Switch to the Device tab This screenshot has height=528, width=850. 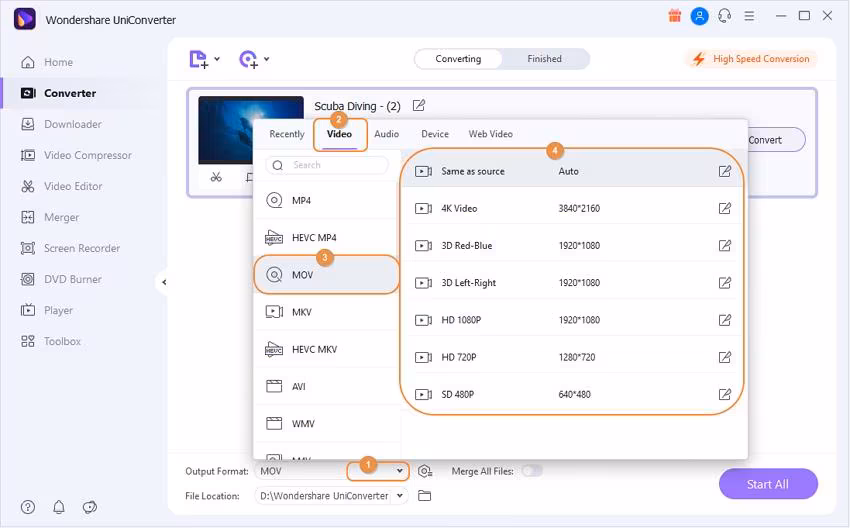[x=435, y=134]
